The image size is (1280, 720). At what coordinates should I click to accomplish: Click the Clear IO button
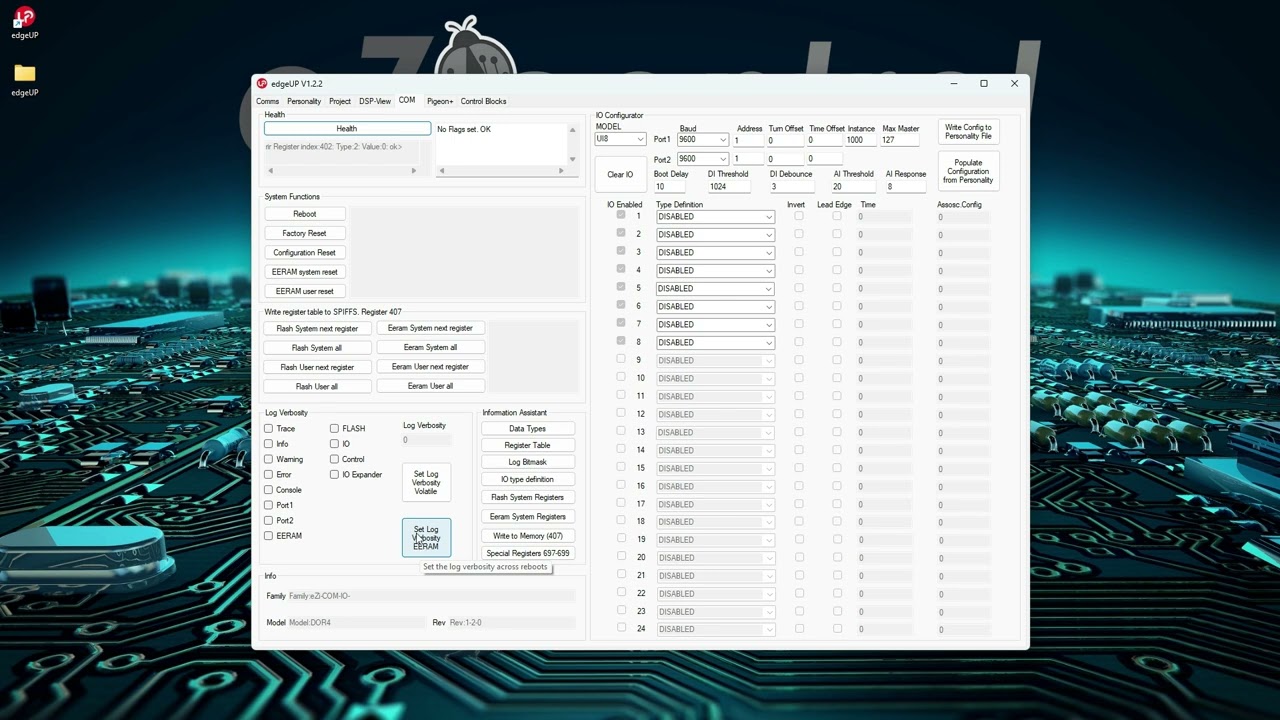tap(620, 175)
